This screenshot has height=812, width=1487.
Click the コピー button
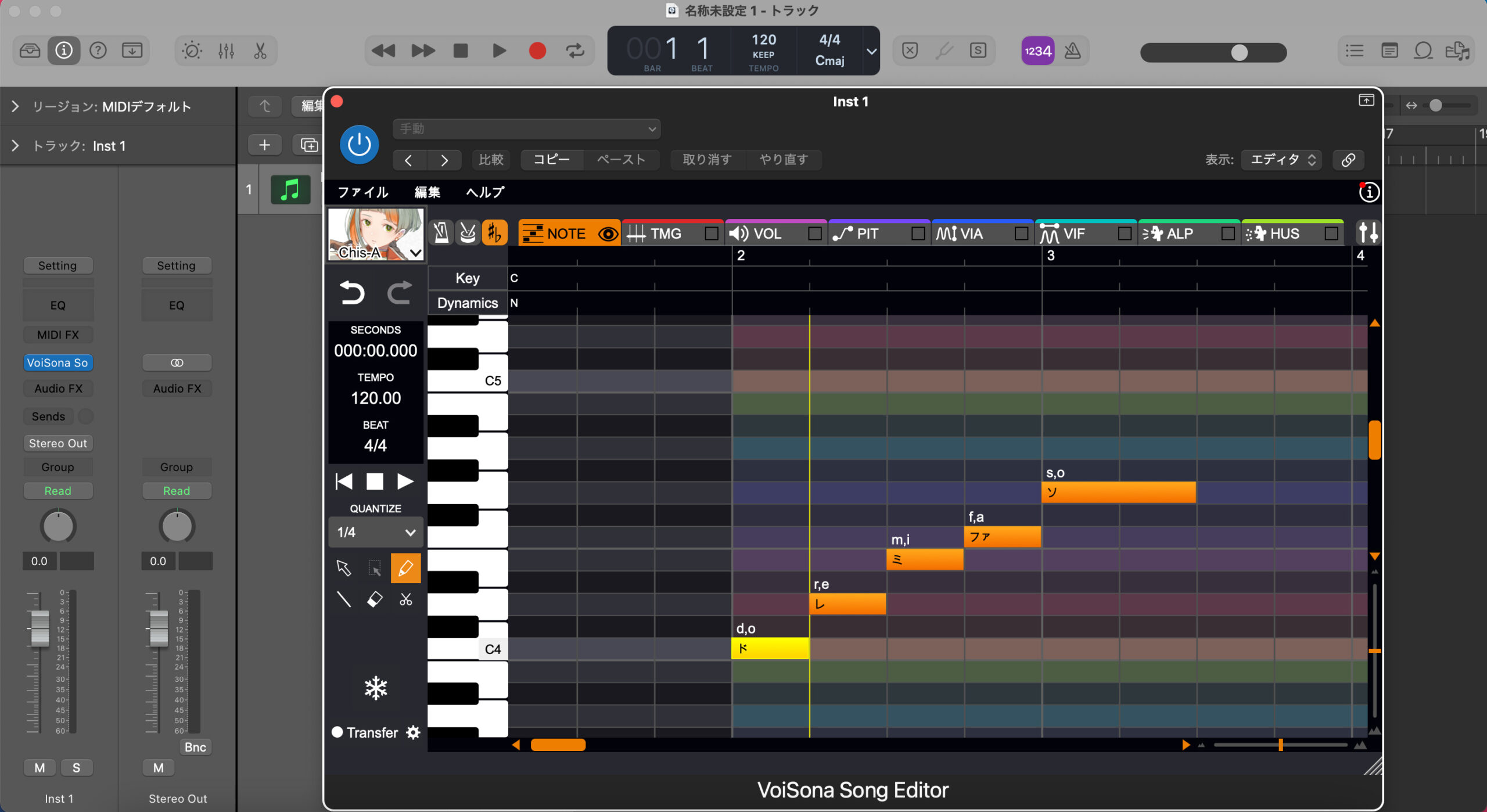point(552,160)
